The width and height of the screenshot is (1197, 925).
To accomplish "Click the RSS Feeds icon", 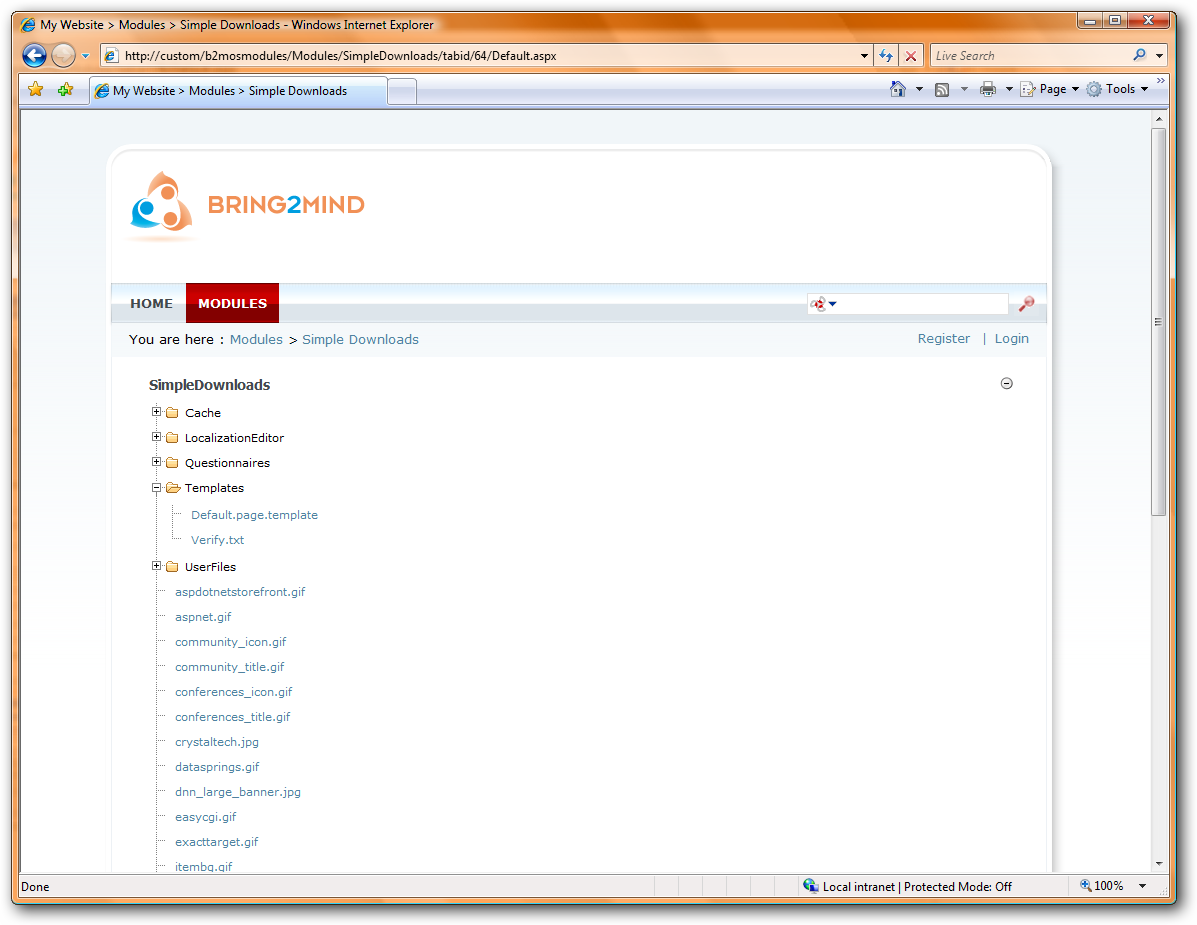I will pyautogui.click(x=943, y=89).
